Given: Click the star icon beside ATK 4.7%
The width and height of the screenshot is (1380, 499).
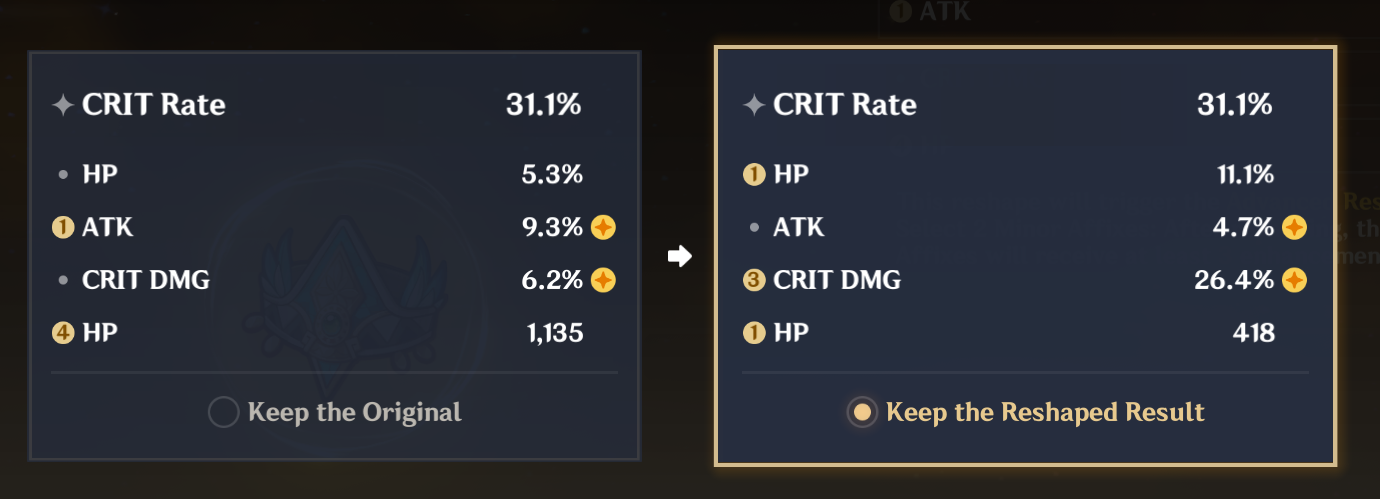Looking at the screenshot, I should pyautogui.click(x=1294, y=227).
